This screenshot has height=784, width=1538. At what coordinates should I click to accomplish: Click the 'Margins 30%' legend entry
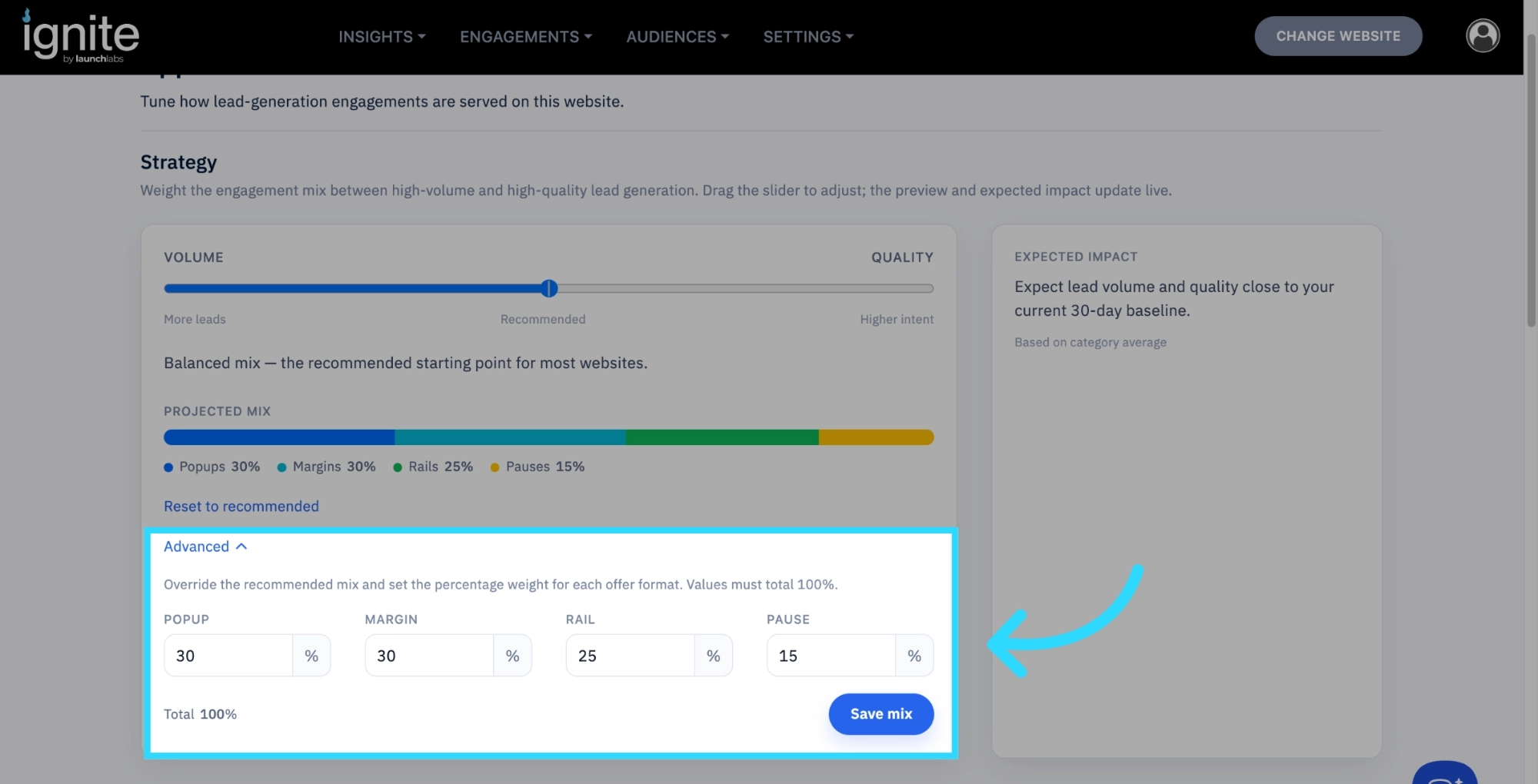pyautogui.click(x=327, y=467)
